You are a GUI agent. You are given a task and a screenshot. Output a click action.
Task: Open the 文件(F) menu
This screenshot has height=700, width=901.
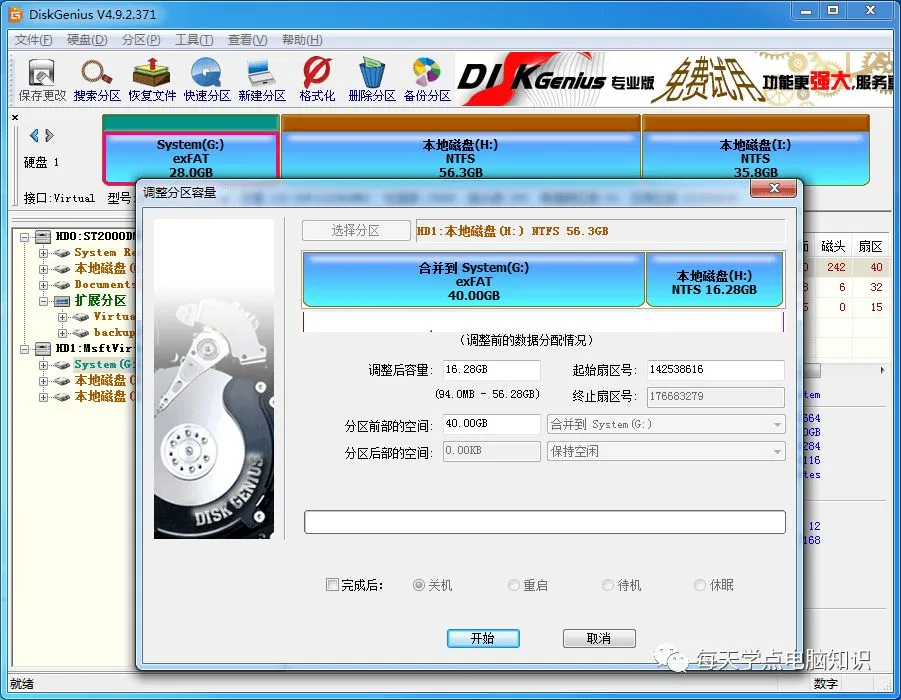tap(33, 40)
